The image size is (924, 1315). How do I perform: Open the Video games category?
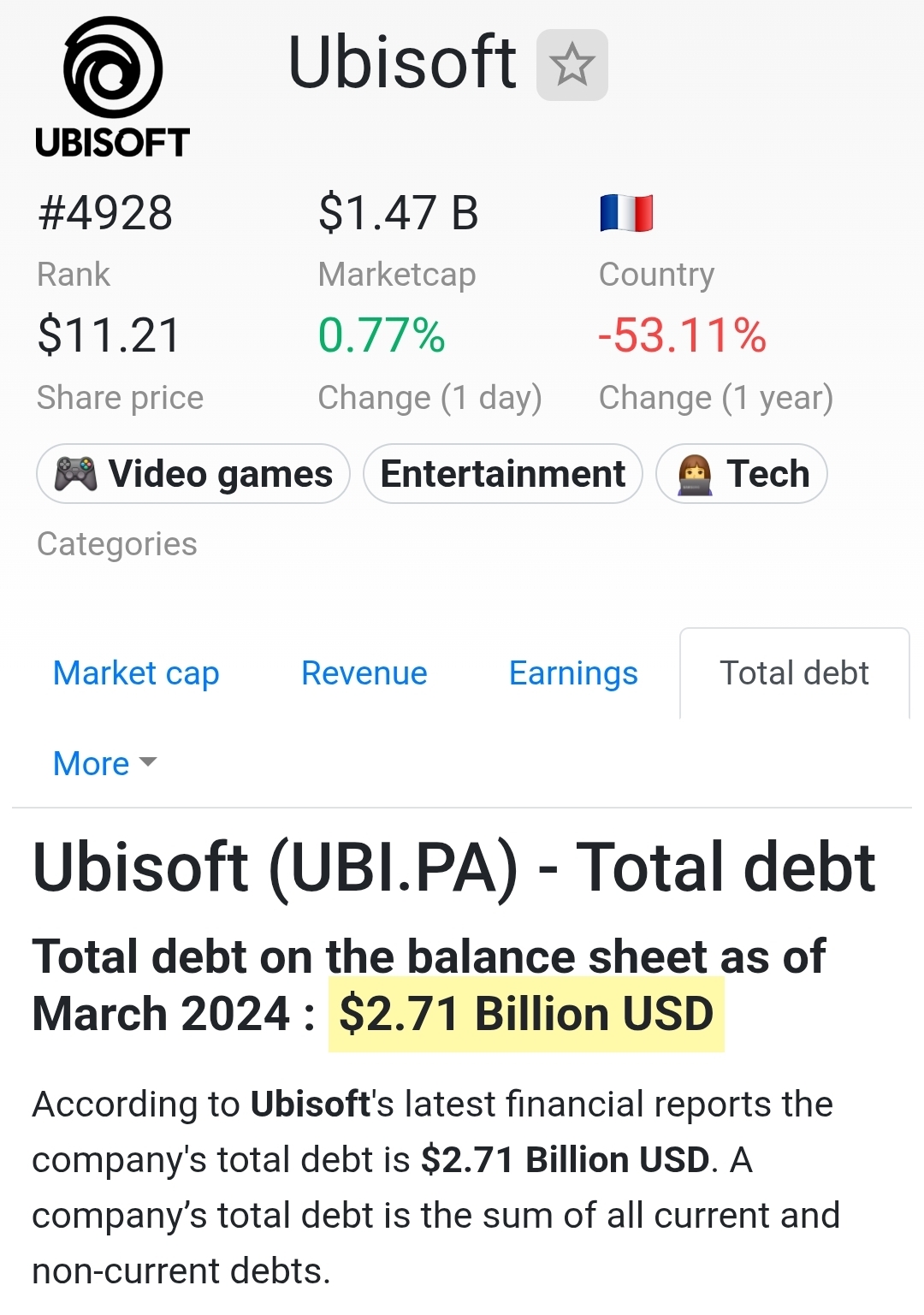(193, 473)
